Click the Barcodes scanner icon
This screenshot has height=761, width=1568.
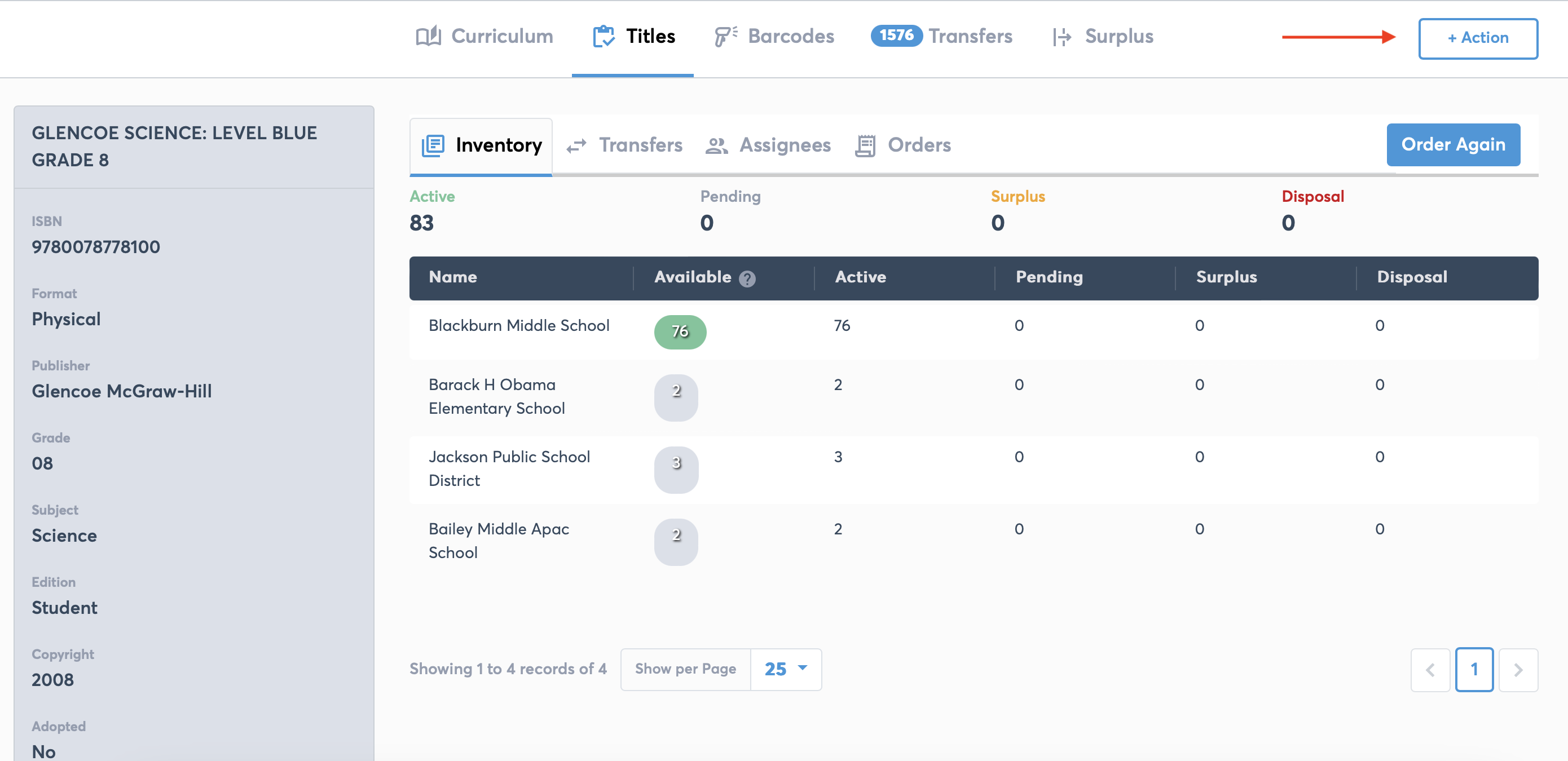(x=725, y=37)
